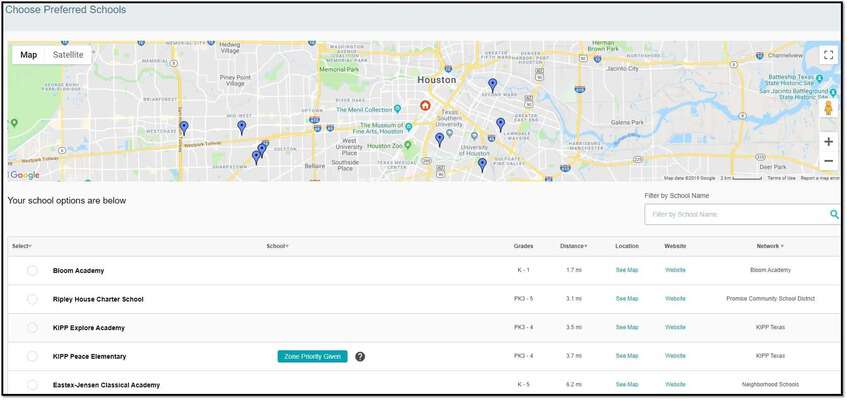Open See Map for Eastex-Jensen Academy
847x400 pixels.
coord(627,384)
